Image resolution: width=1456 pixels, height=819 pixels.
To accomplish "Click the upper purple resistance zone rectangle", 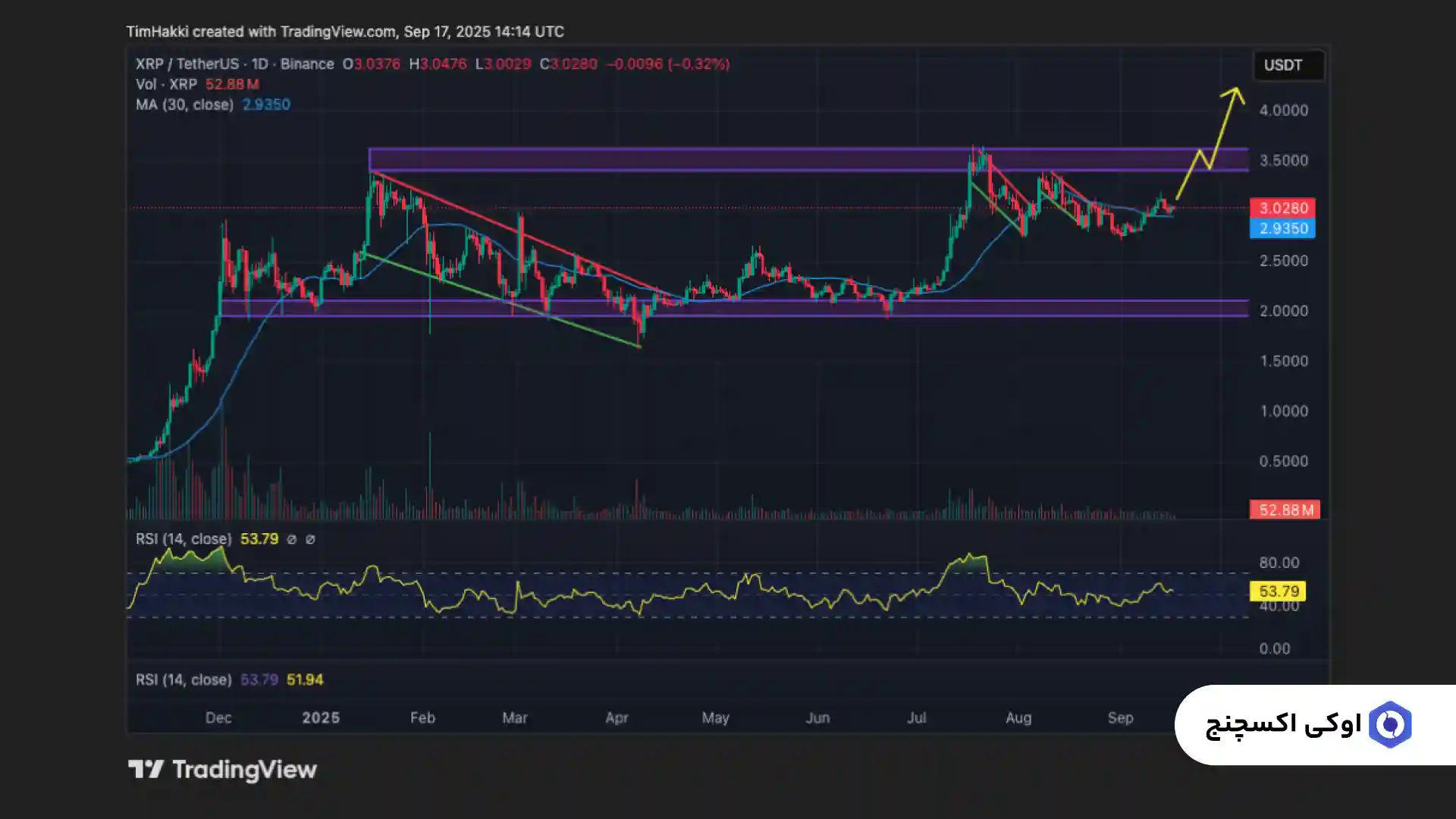I will [682, 159].
